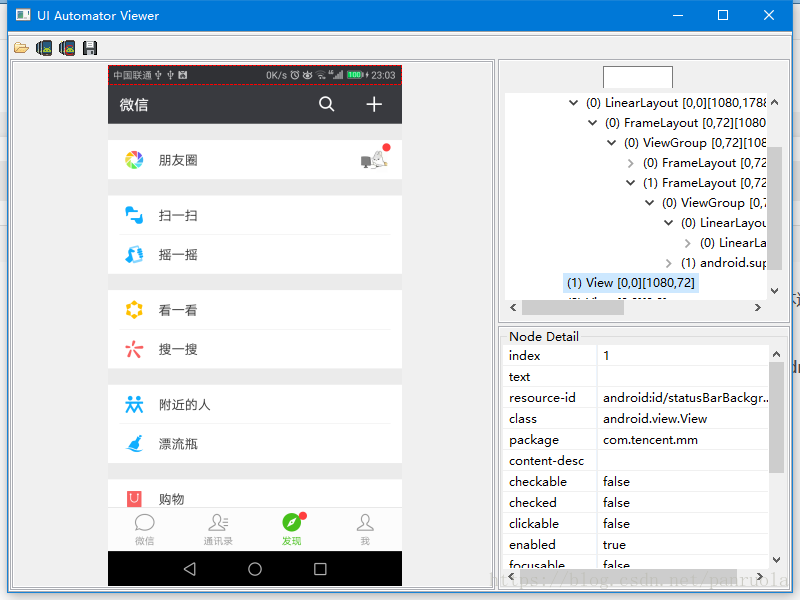Select the (1) android.sup tree row
Screen dimensions: 800x600
pyautogui.click(x=723, y=263)
